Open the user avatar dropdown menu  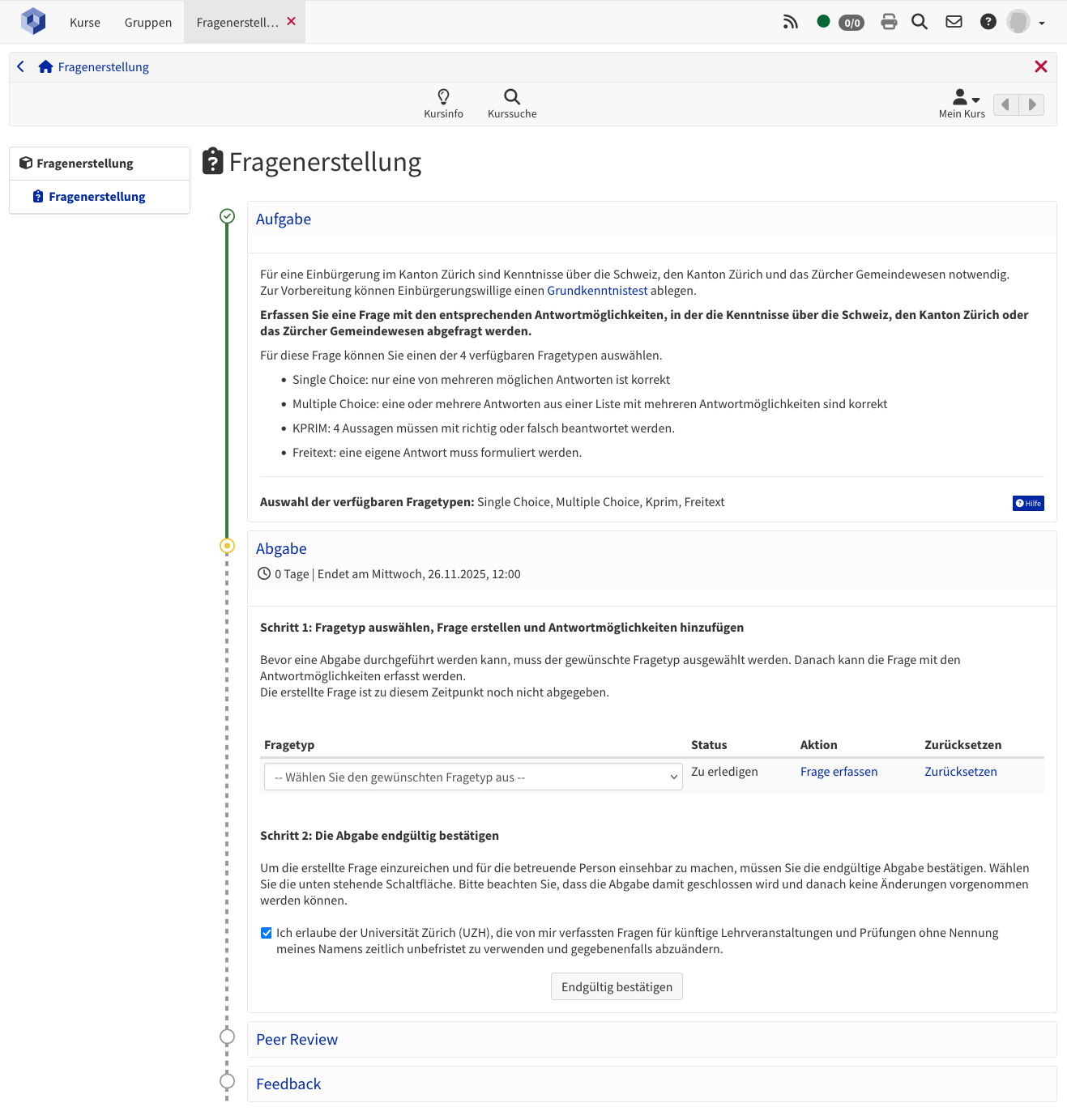coord(1026,22)
